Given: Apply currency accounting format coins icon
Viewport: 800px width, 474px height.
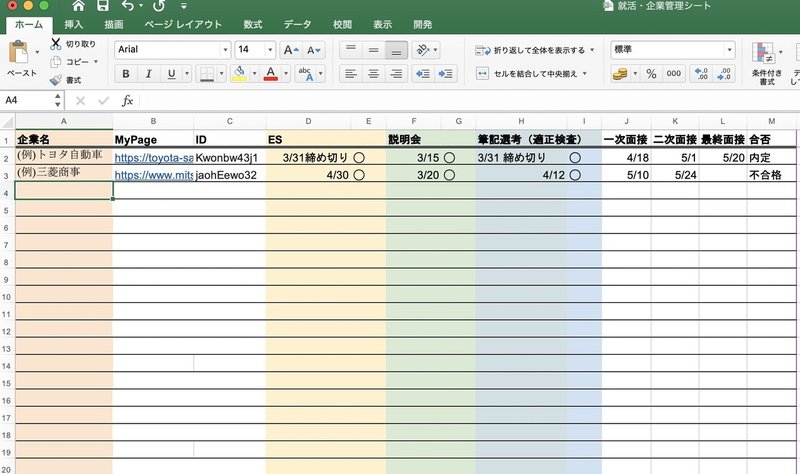Looking at the screenshot, I should point(620,74).
